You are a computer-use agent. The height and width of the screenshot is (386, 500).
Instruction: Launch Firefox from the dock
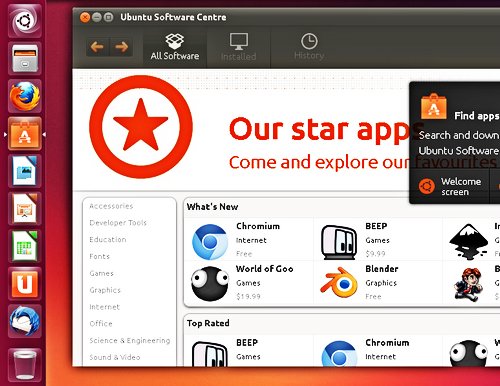pyautogui.click(x=25, y=96)
